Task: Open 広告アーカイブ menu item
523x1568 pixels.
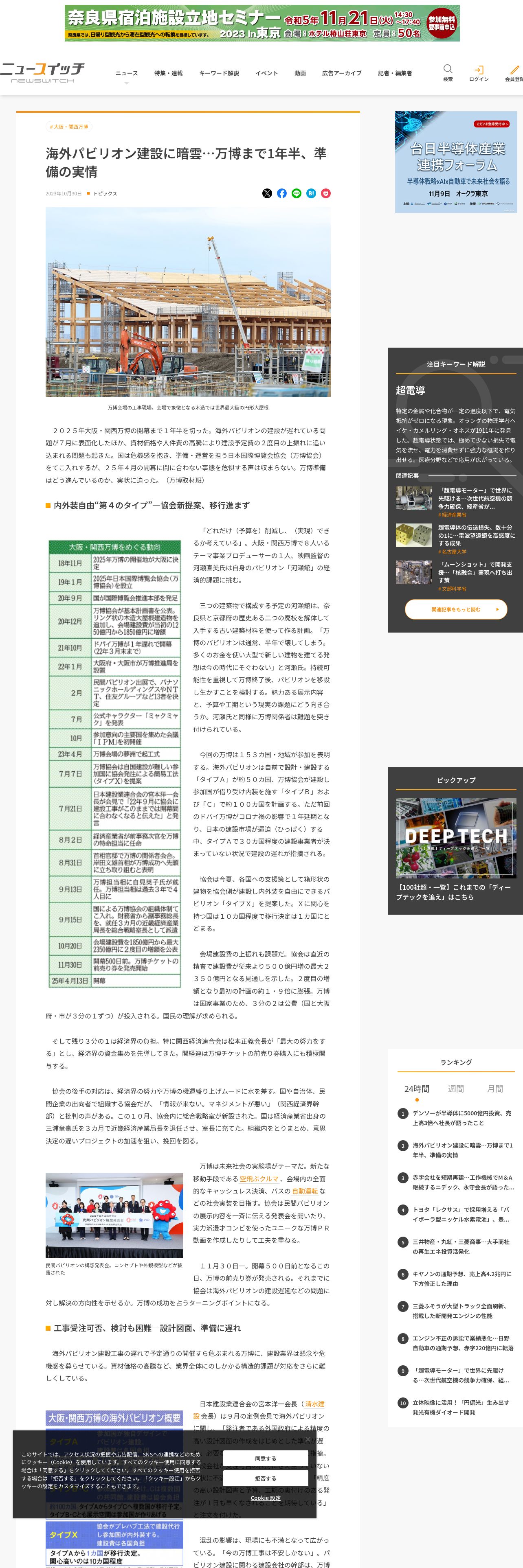Action: tap(342, 74)
